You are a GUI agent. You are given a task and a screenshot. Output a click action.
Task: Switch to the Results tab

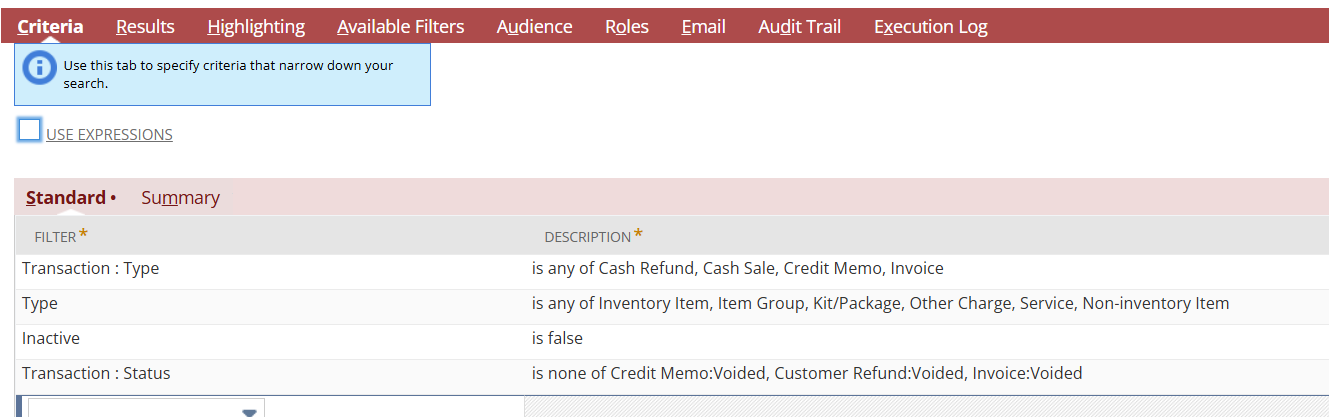(145, 27)
